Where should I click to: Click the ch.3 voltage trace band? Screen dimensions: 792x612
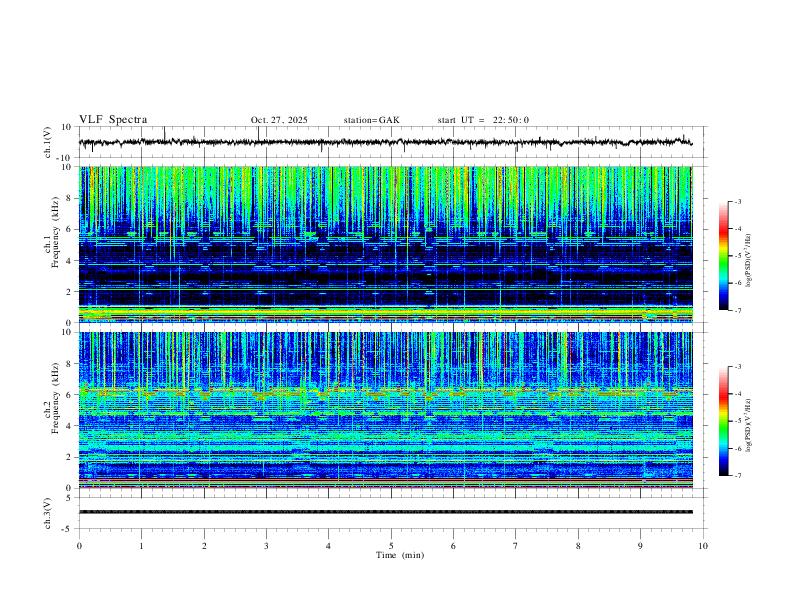(386, 512)
